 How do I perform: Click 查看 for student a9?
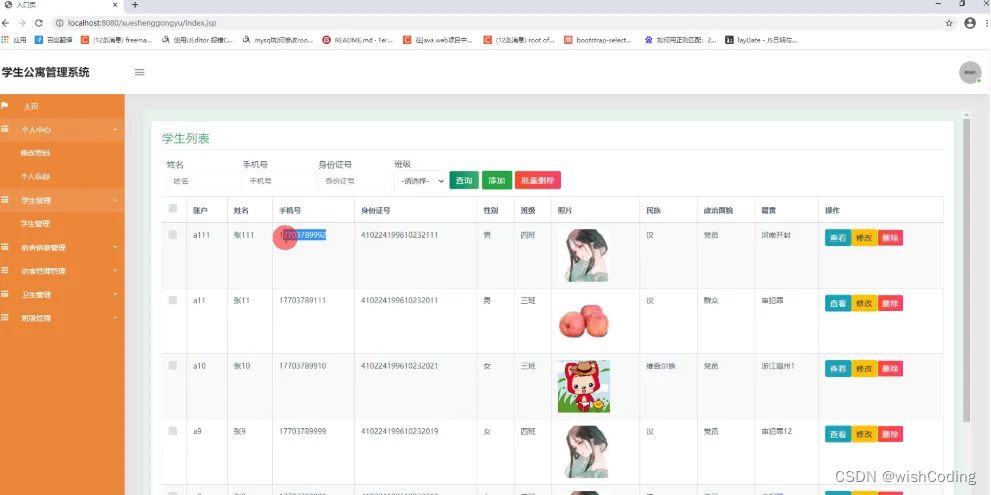[x=837, y=434]
